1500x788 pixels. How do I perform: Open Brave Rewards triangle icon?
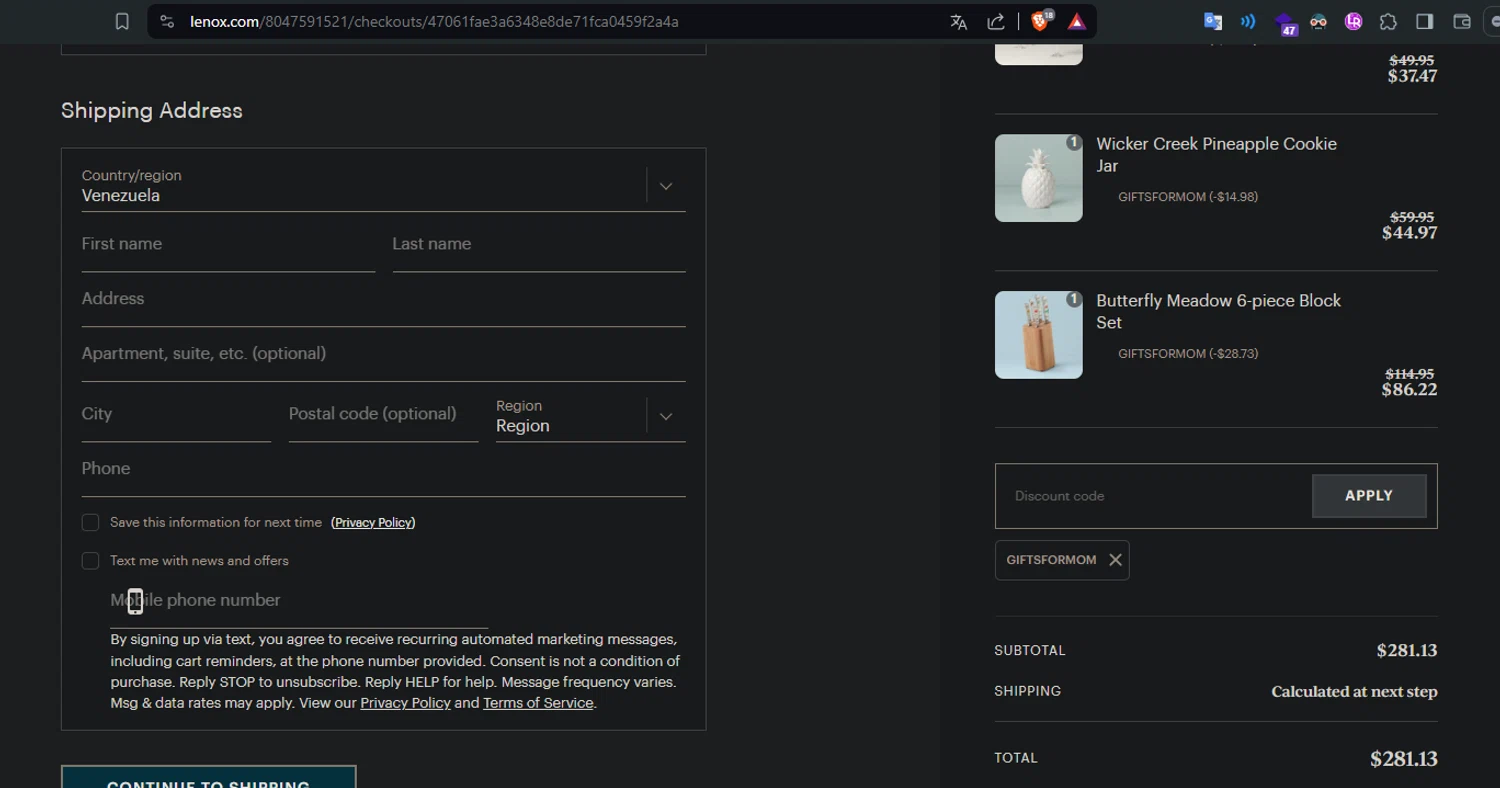1077,21
